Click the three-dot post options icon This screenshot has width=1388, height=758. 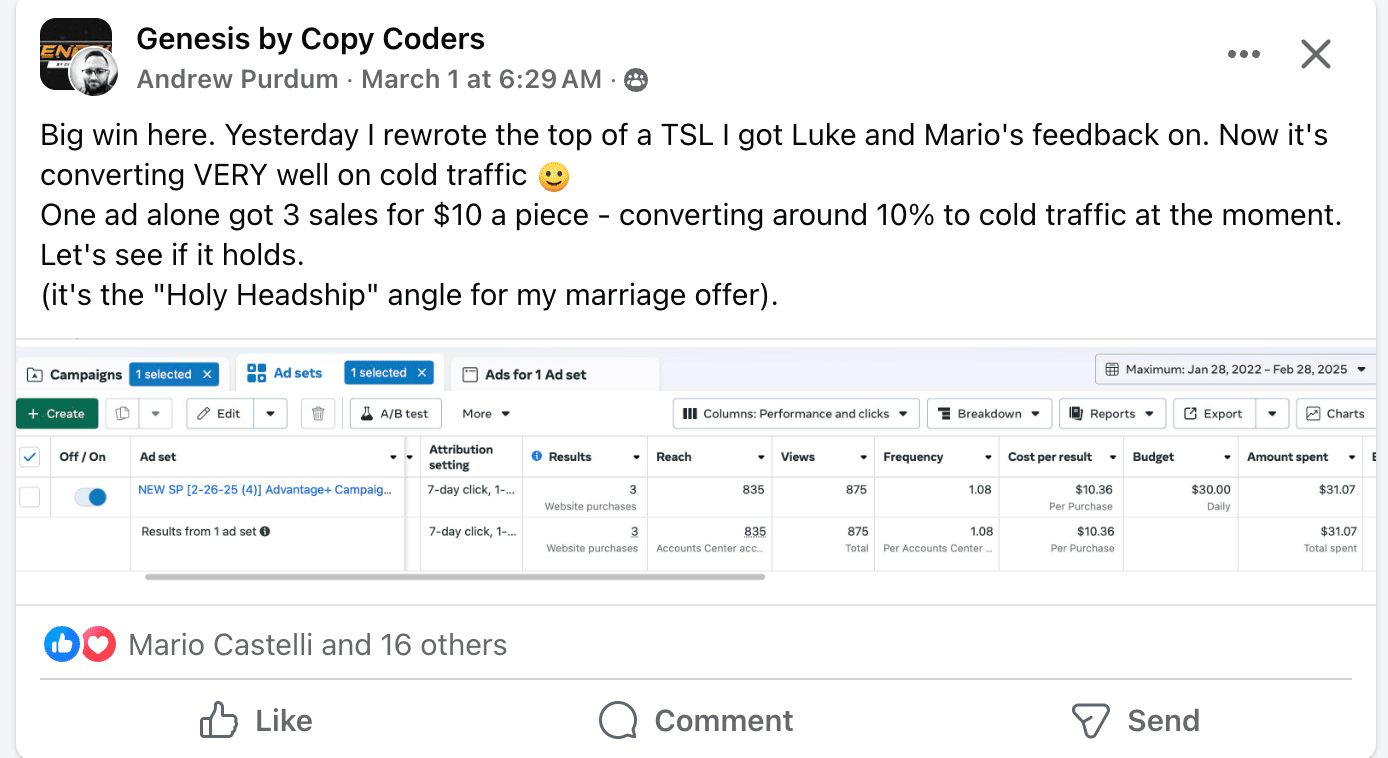pyautogui.click(x=1243, y=54)
